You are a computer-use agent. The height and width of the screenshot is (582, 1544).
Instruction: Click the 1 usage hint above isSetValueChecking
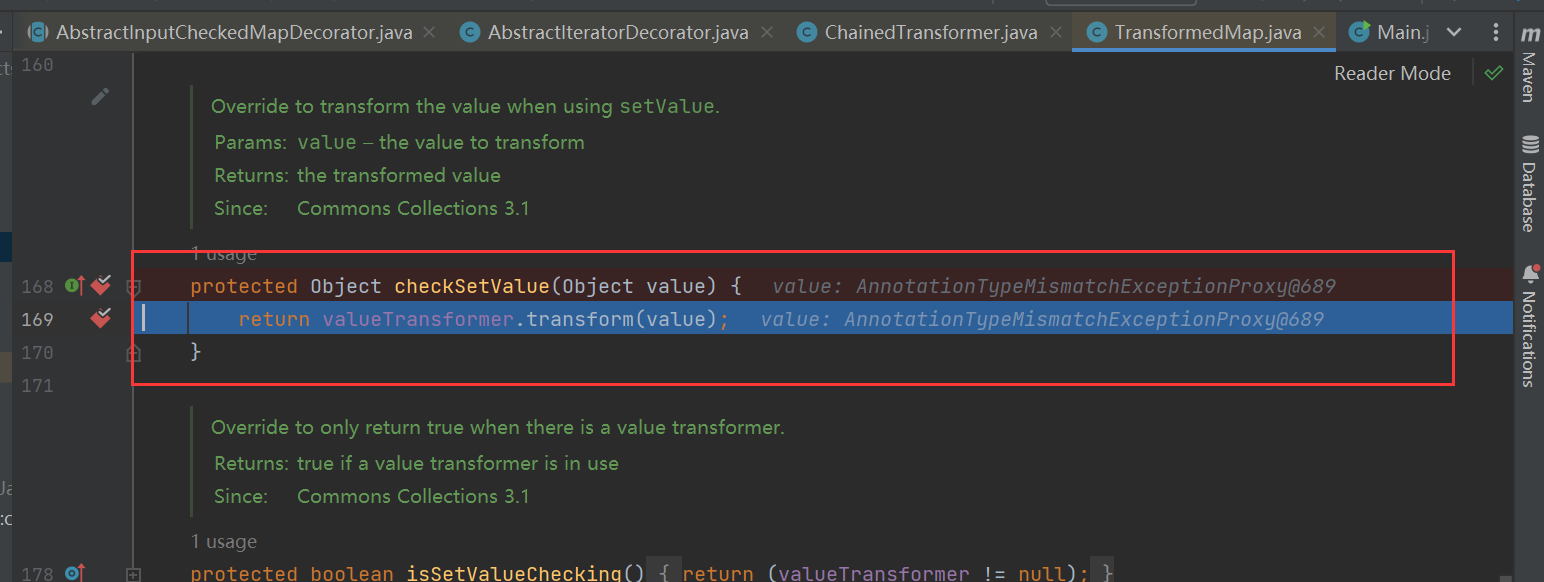223,541
